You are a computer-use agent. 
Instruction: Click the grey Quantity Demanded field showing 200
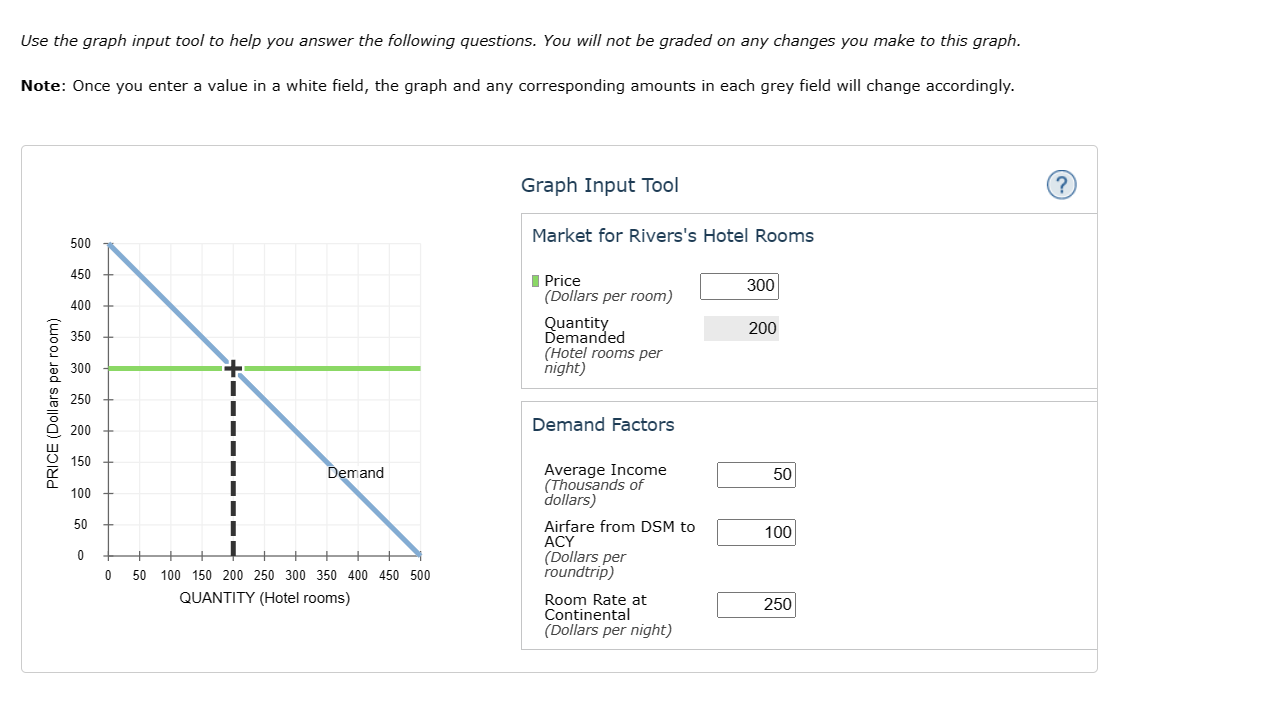coord(741,328)
